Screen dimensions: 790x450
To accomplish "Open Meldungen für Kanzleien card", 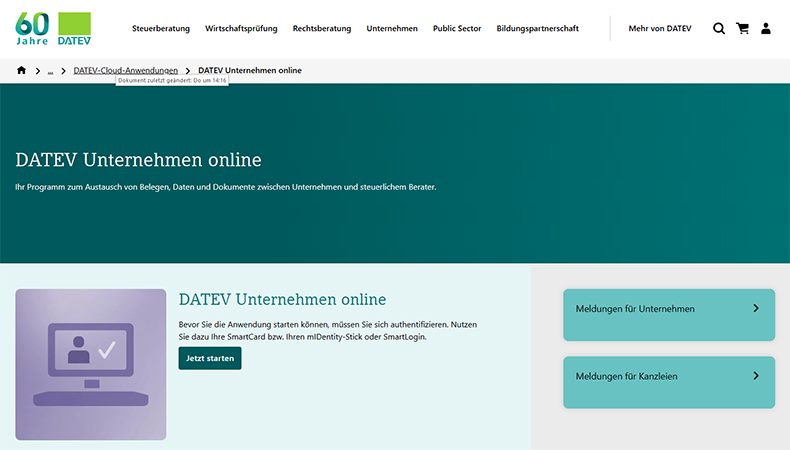I will (x=669, y=382).
